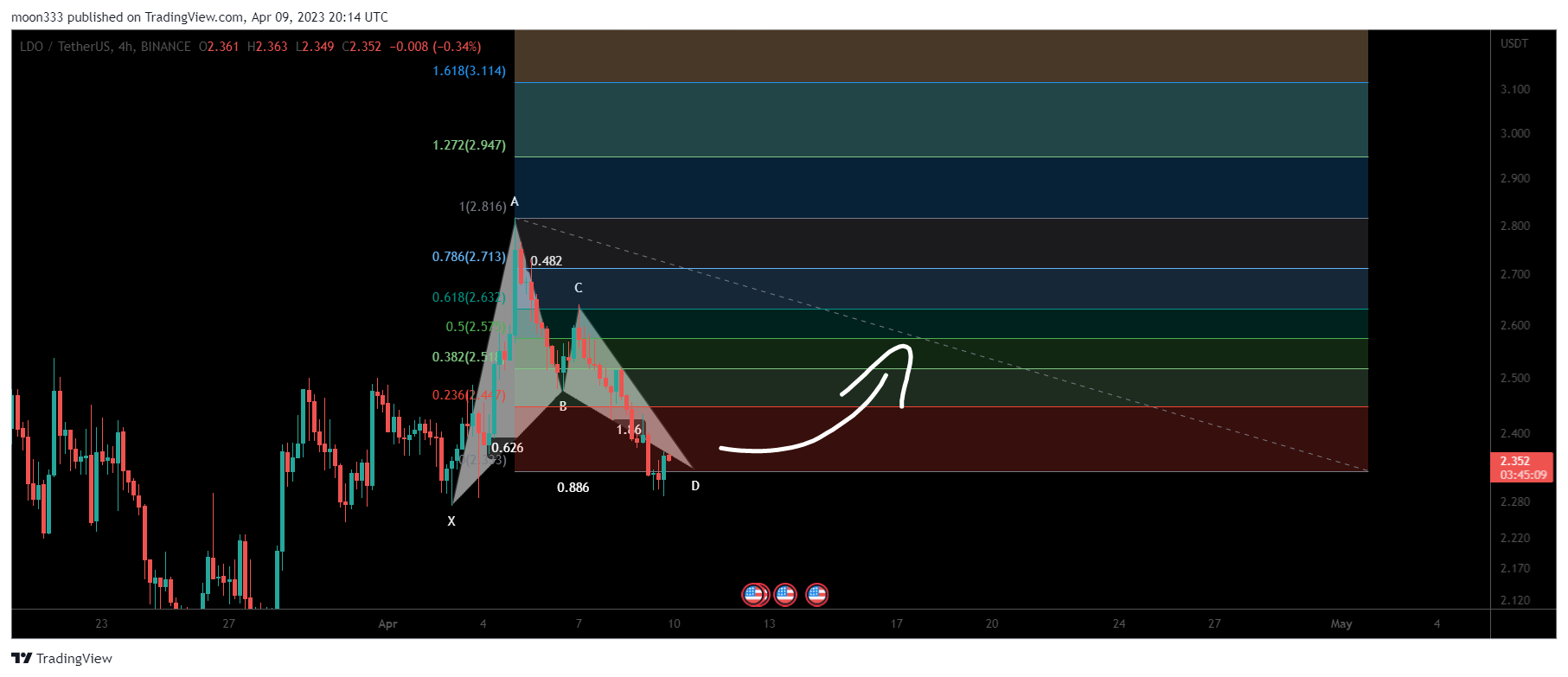Select the 1.618(3.114) Fibonacci level label
1568x677 pixels.
[469, 71]
